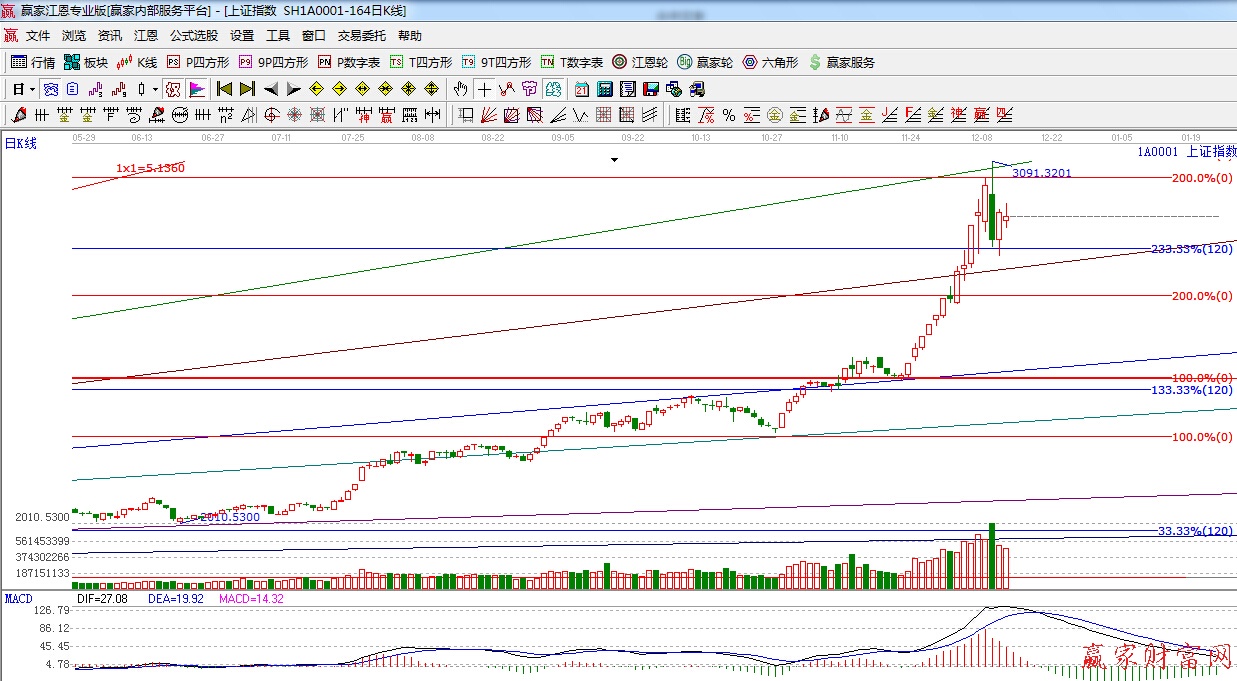Click the 9P四方形 button
Screen dimensions: 1237x681
click(x=273, y=62)
